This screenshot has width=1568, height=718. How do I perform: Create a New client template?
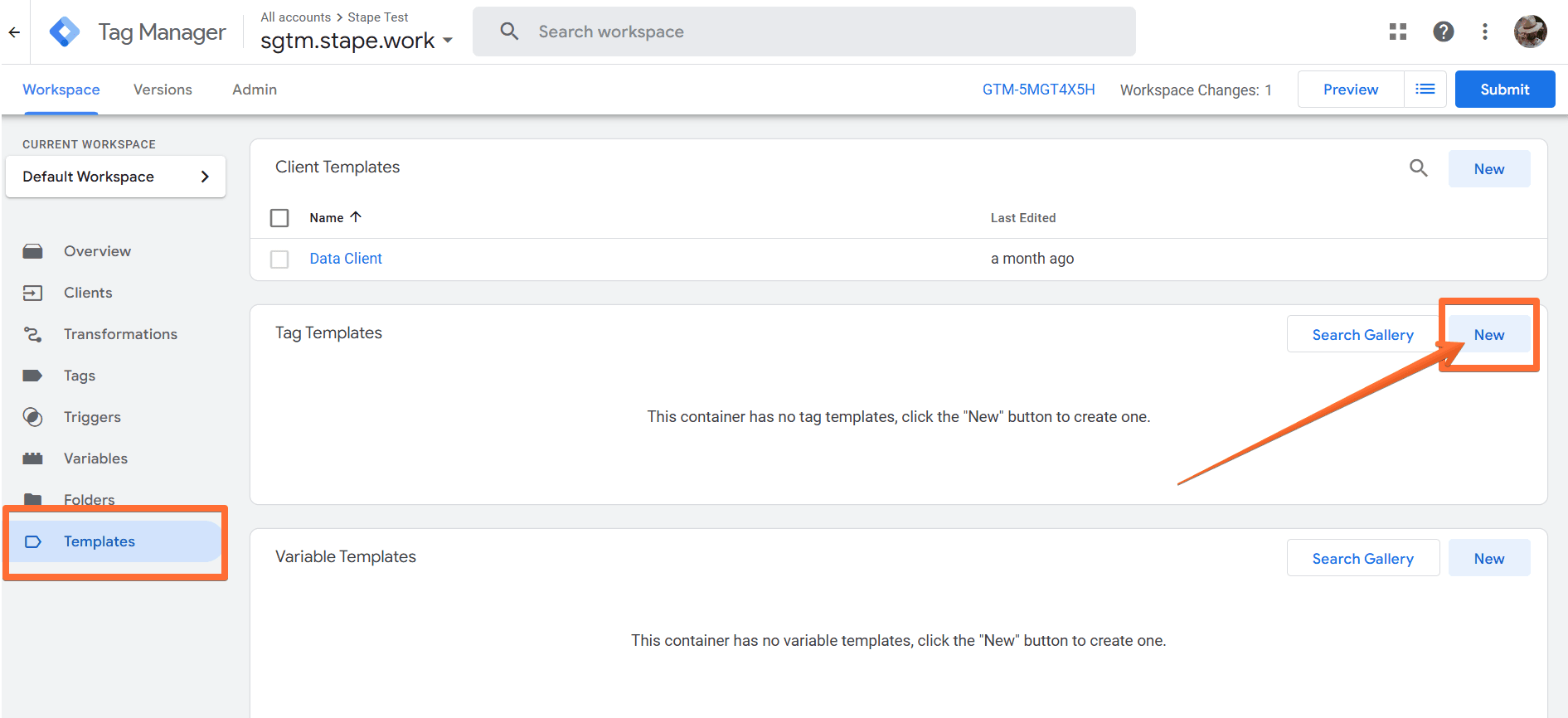pyautogui.click(x=1489, y=168)
